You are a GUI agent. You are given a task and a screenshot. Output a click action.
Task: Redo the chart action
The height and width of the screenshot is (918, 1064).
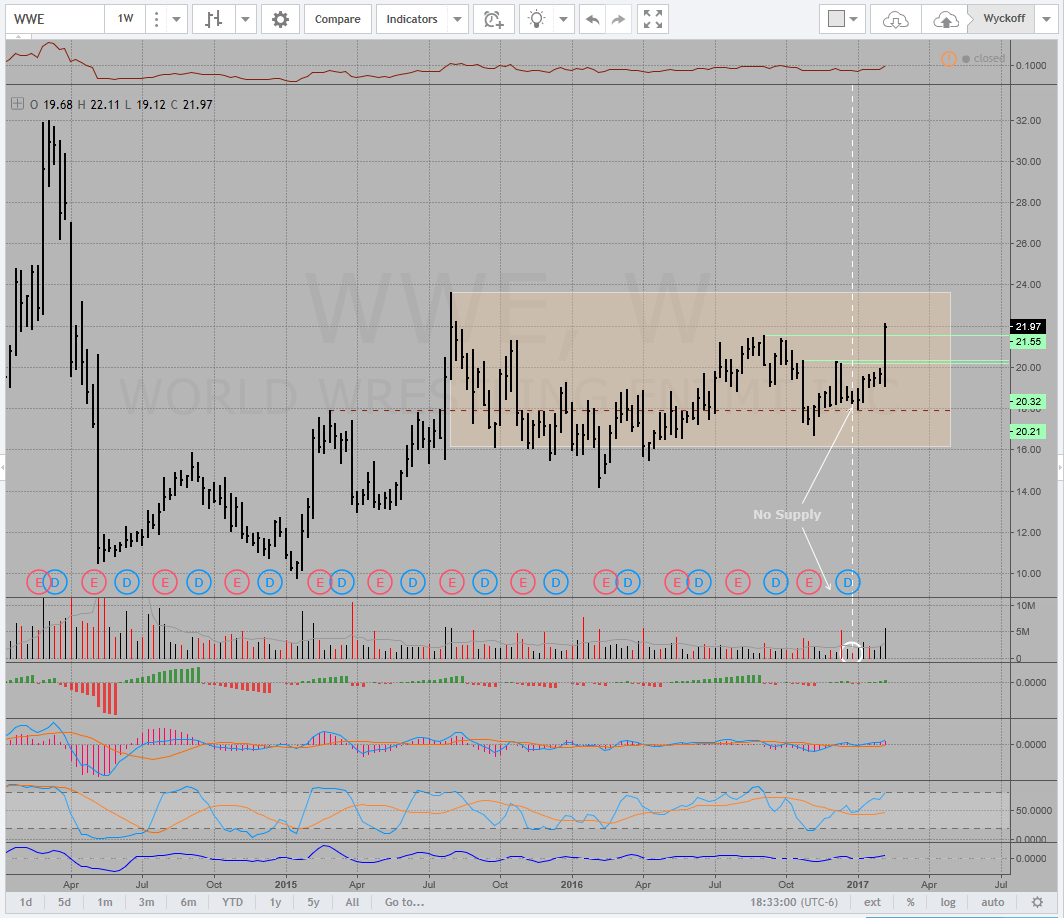[618, 19]
